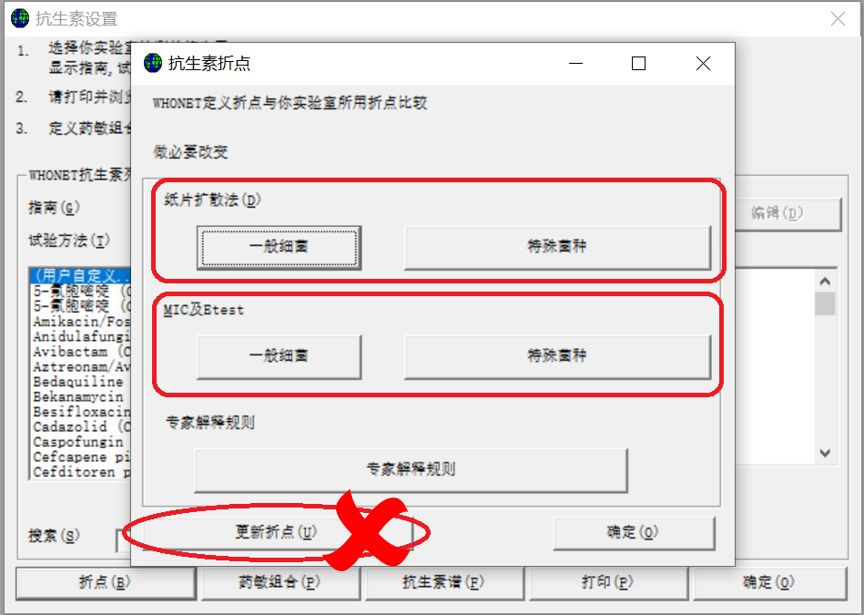Minimize the 抗生素折点 dialog
Screen dimensions: 865x616
576,63
